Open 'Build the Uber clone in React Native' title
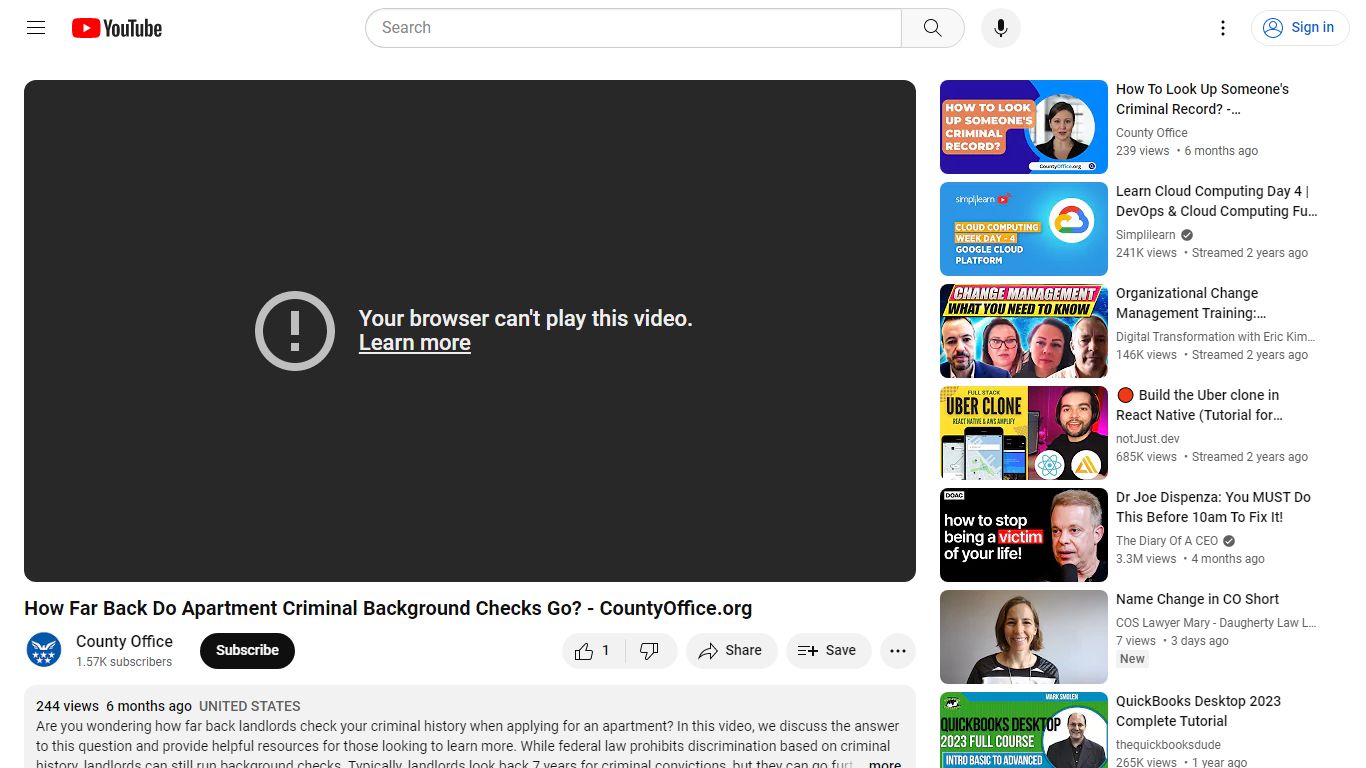The width and height of the screenshot is (1366, 768). (1199, 405)
